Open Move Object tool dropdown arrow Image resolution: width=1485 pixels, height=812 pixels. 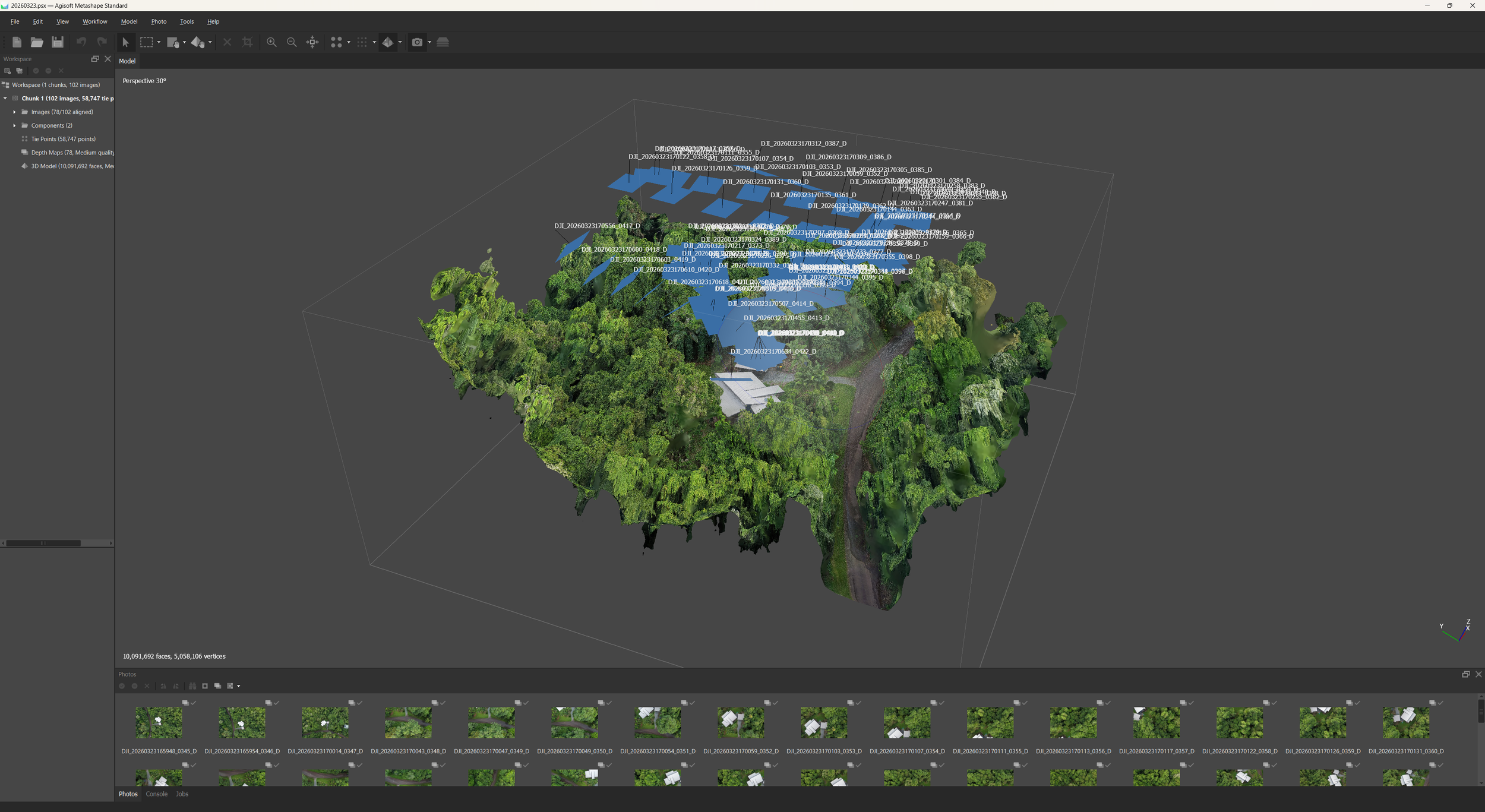coord(210,42)
